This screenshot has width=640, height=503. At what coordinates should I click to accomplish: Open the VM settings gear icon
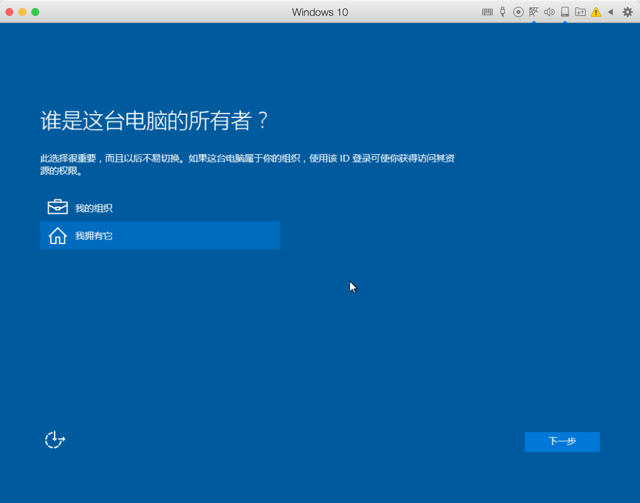point(627,12)
